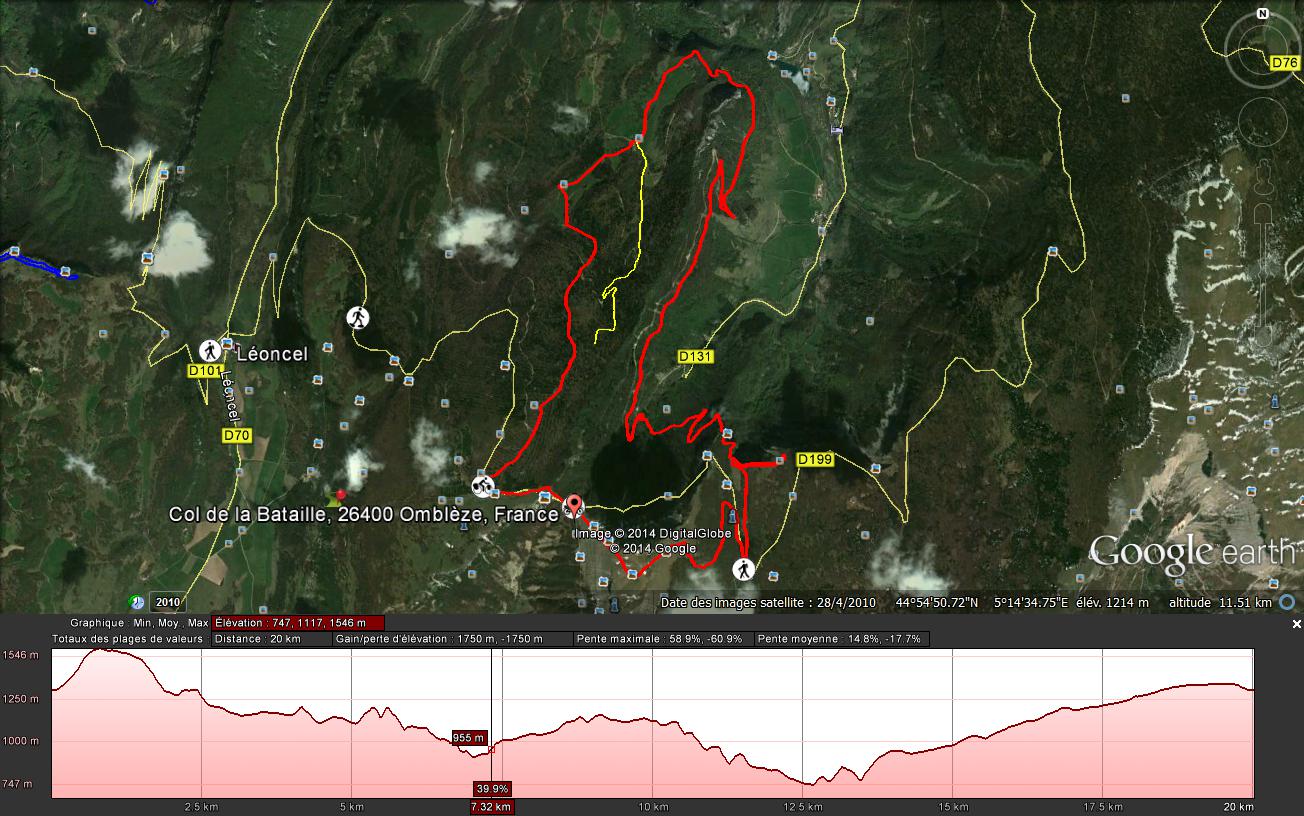Click the 2010 historical imagery date button
Image resolution: width=1304 pixels, height=816 pixels.
[167, 602]
